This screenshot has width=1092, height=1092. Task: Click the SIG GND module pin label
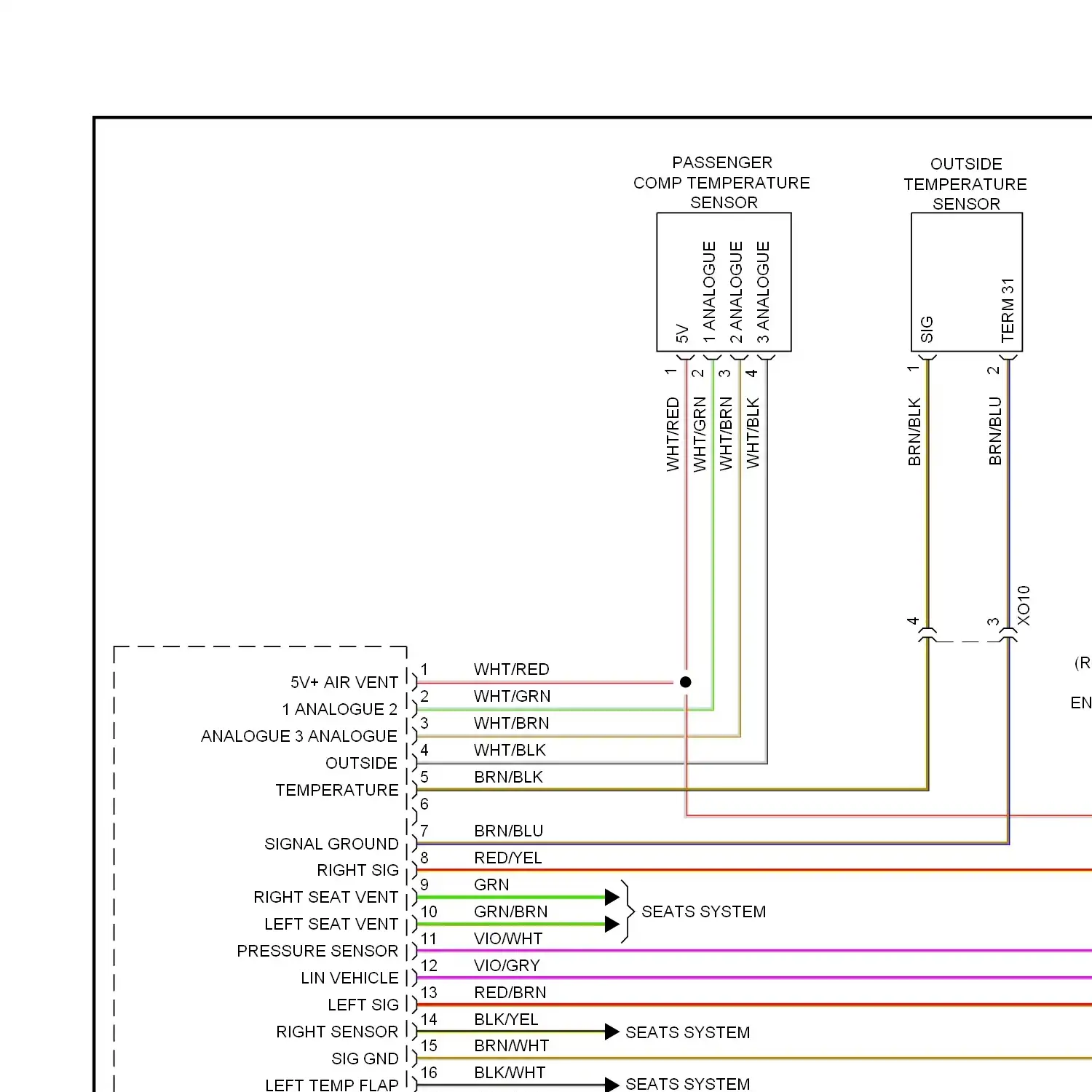365,1059
